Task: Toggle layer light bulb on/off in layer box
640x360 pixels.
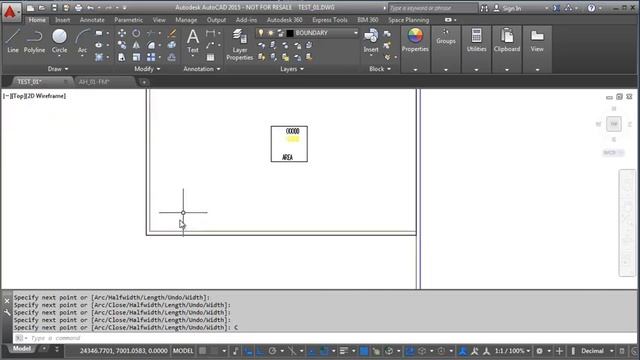Action: pyautogui.click(x=261, y=33)
